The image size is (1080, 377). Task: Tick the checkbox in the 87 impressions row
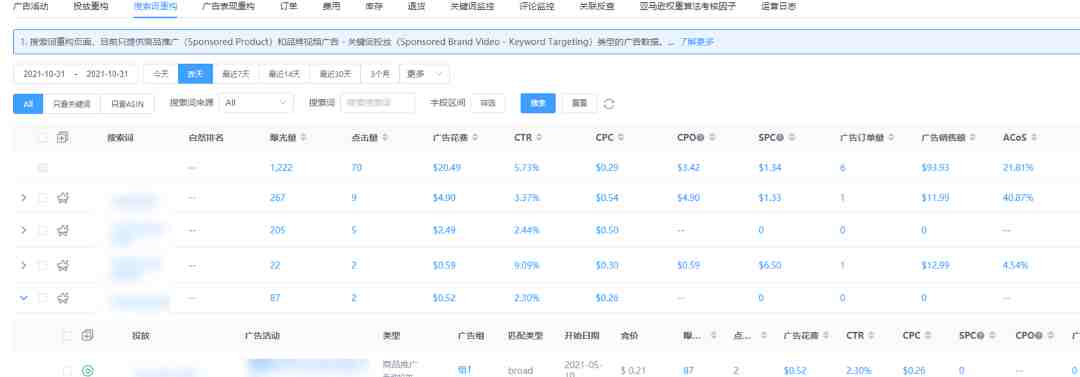click(x=43, y=298)
